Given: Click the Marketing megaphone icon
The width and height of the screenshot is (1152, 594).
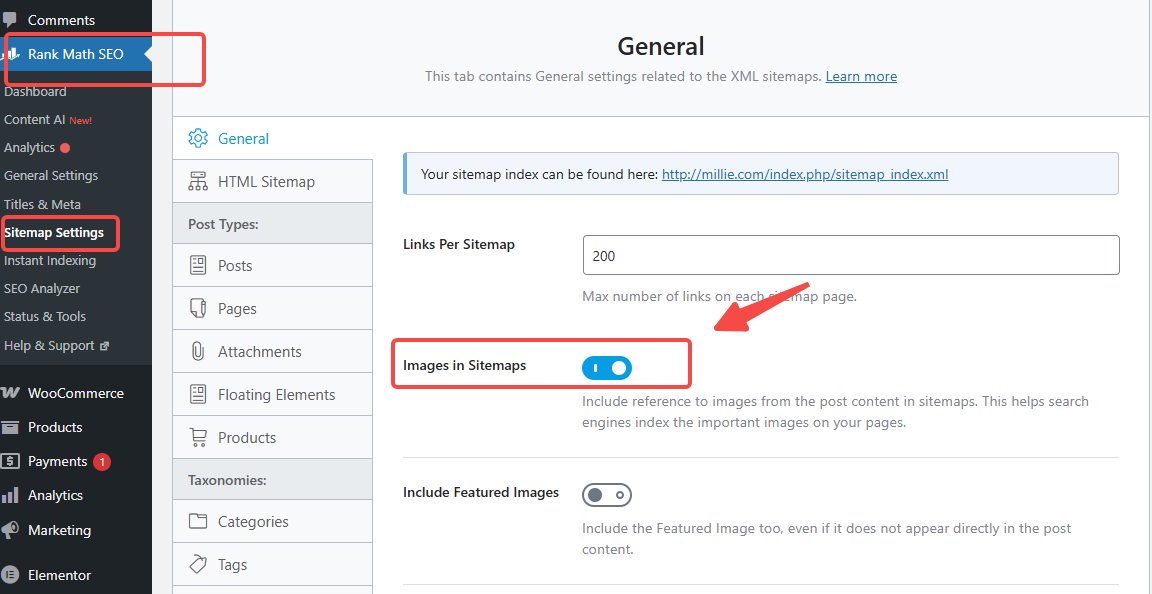Looking at the screenshot, I should (11, 530).
